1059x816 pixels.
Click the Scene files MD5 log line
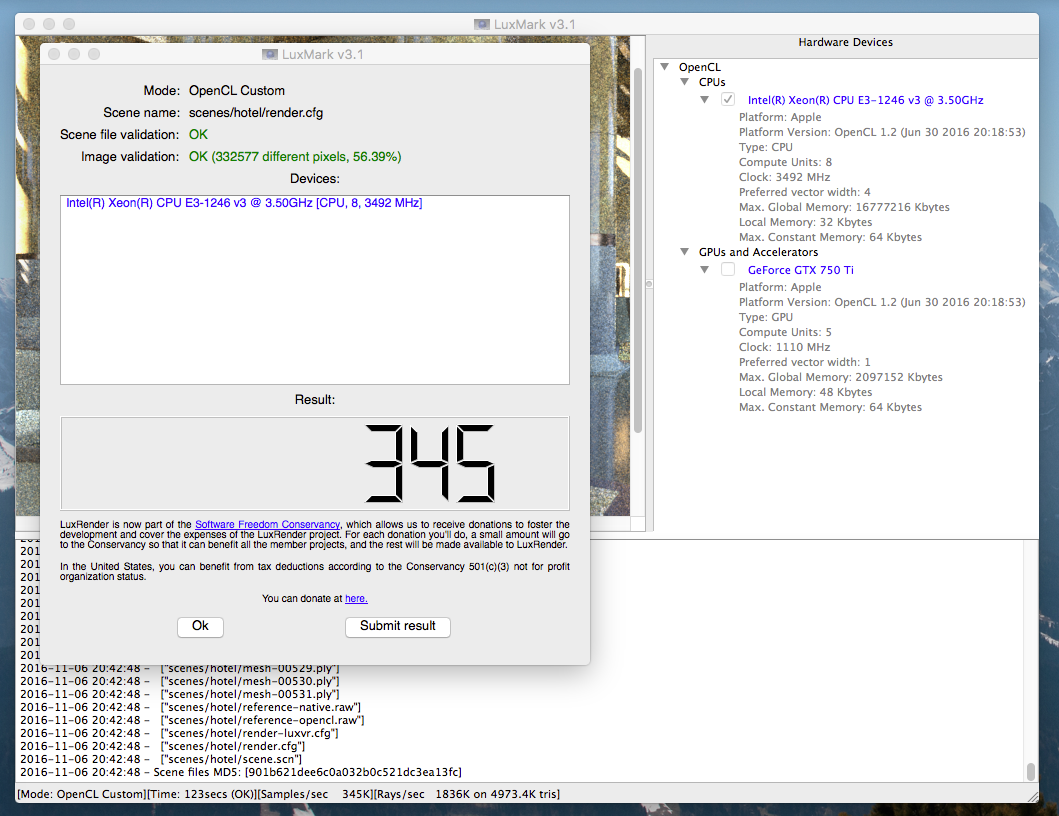[241, 772]
